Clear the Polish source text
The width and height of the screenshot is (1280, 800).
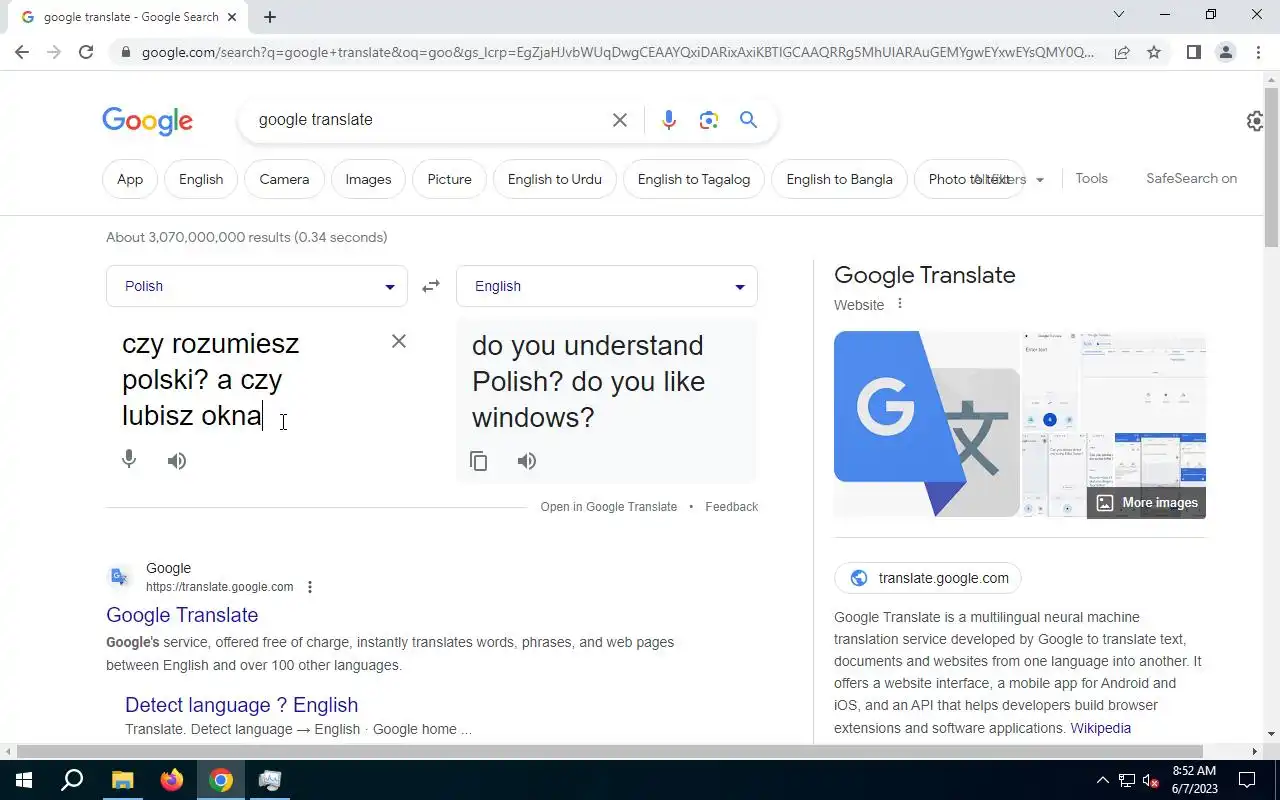click(x=399, y=341)
